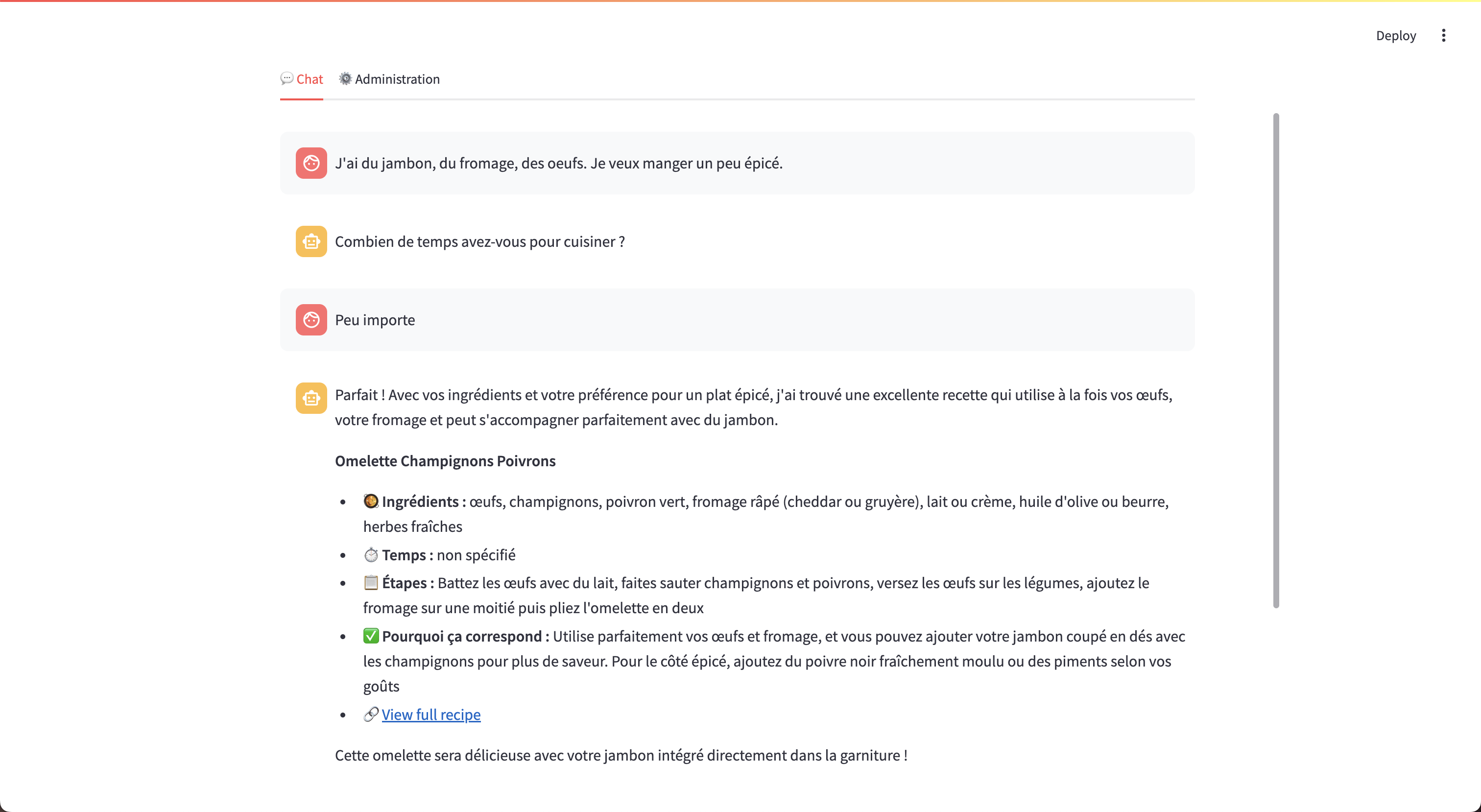Click user avatar next to "Peu importe"
Image resolution: width=1481 pixels, height=812 pixels.
(x=311, y=320)
